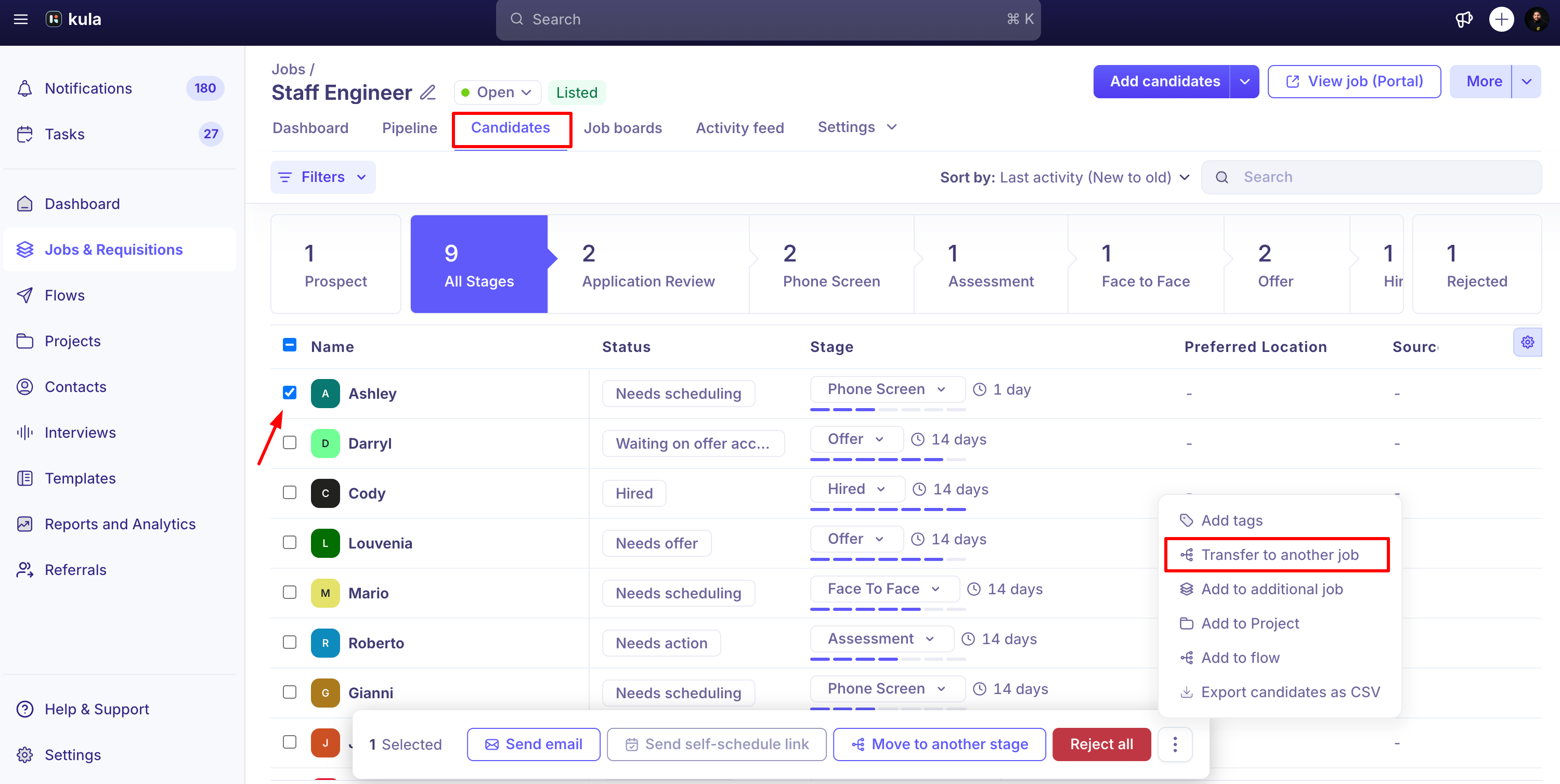Select Jobs & Requisitions in the sidebar

(113, 249)
